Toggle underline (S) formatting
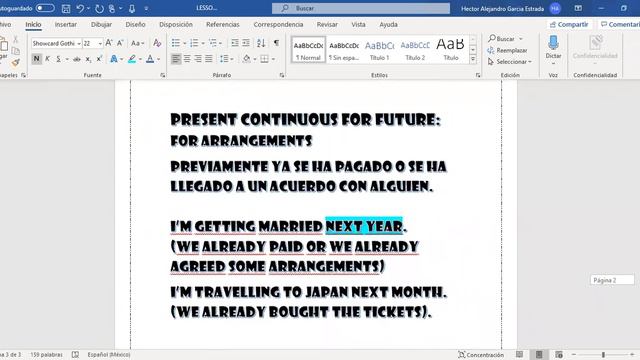The width and height of the screenshot is (640, 360). pyautogui.click(x=58, y=59)
